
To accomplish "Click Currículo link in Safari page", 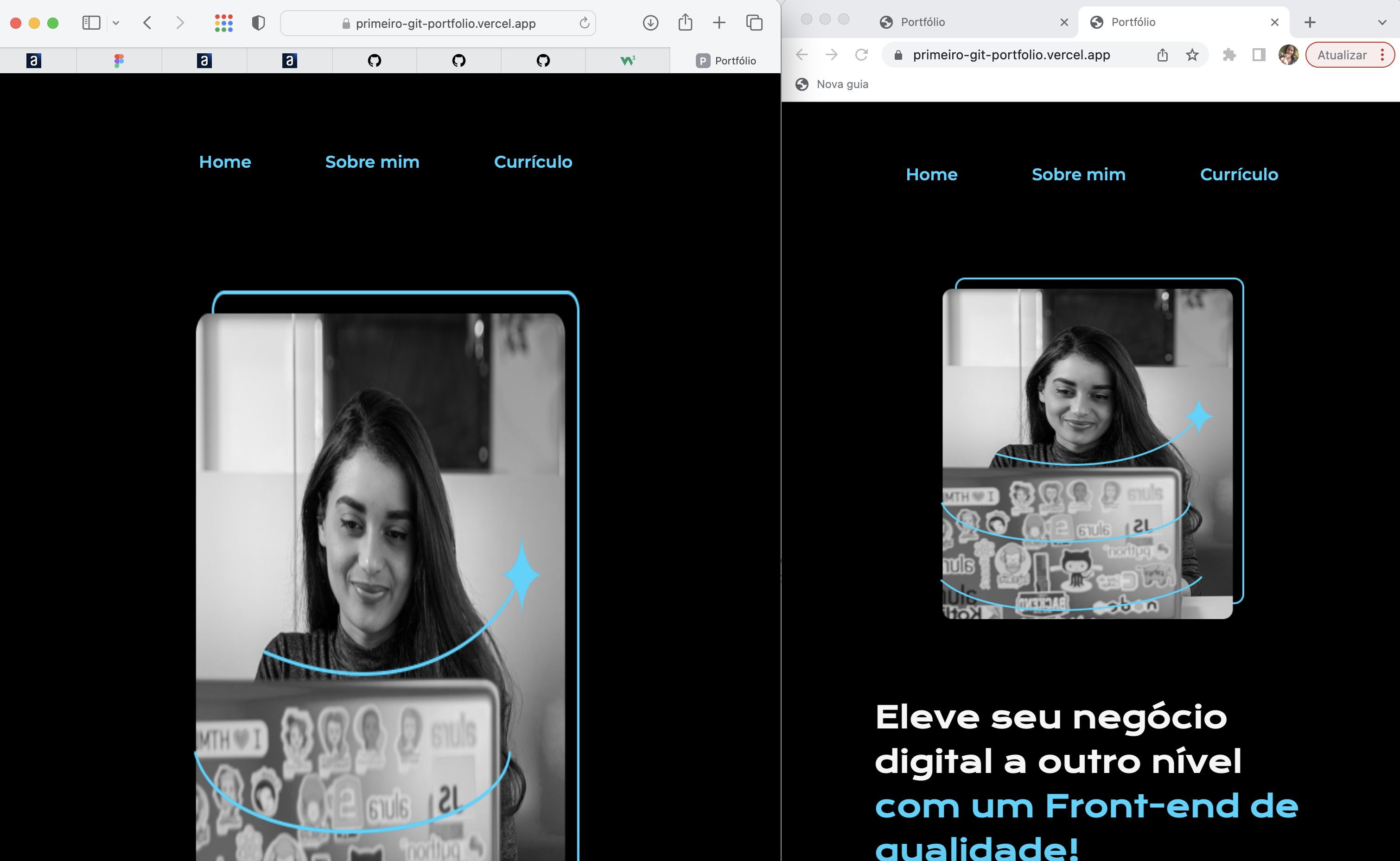I will point(533,162).
